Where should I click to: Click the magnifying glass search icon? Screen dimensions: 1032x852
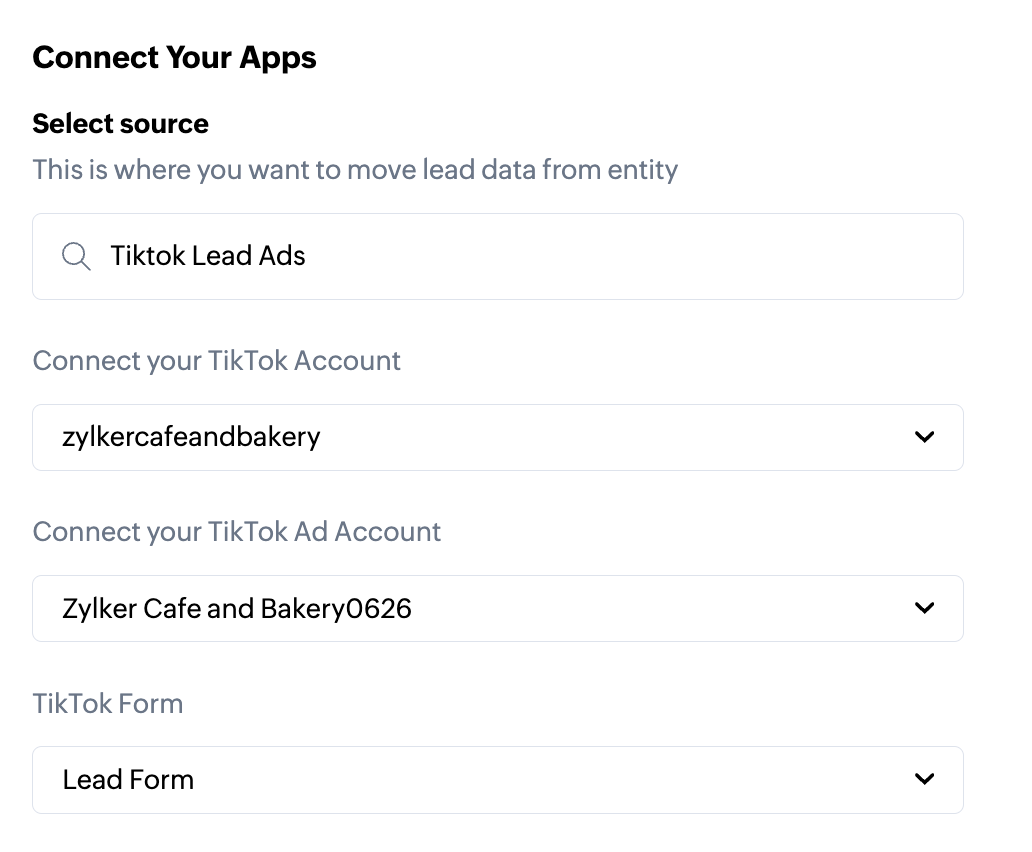(x=76, y=256)
